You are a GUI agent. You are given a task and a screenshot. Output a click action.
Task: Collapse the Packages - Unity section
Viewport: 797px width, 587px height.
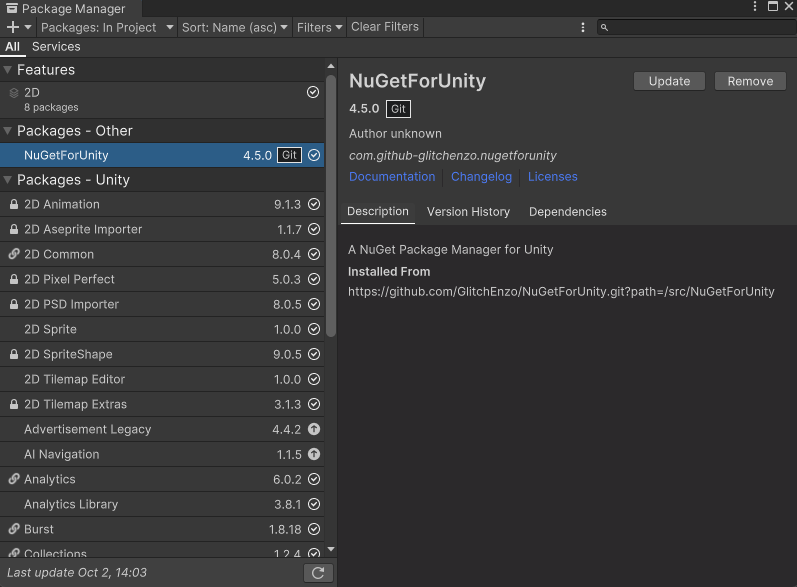coord(8,180)
